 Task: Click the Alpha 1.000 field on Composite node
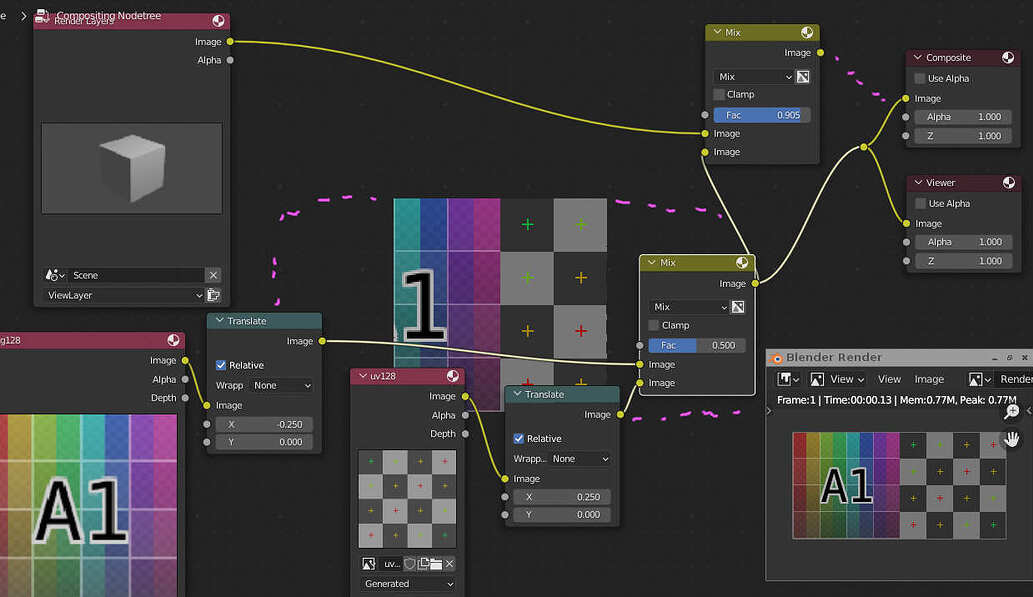(x=963, y=117)
